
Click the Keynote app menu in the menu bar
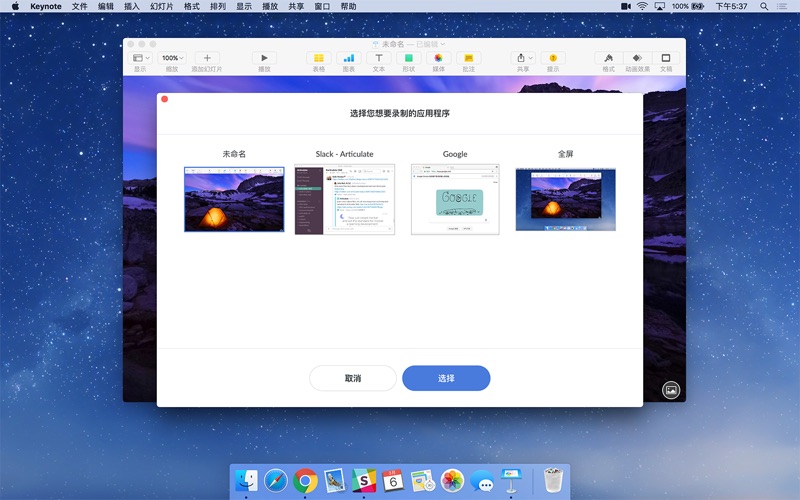[x=46, y=6]
